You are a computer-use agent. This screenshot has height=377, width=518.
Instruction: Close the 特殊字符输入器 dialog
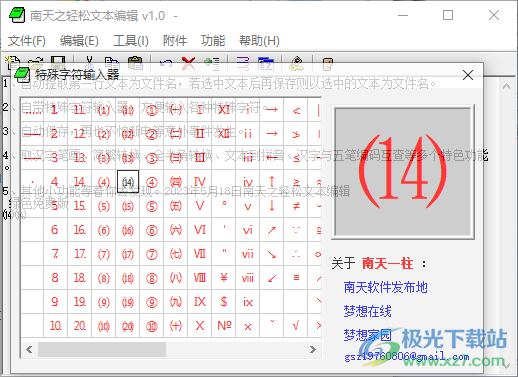468,75
